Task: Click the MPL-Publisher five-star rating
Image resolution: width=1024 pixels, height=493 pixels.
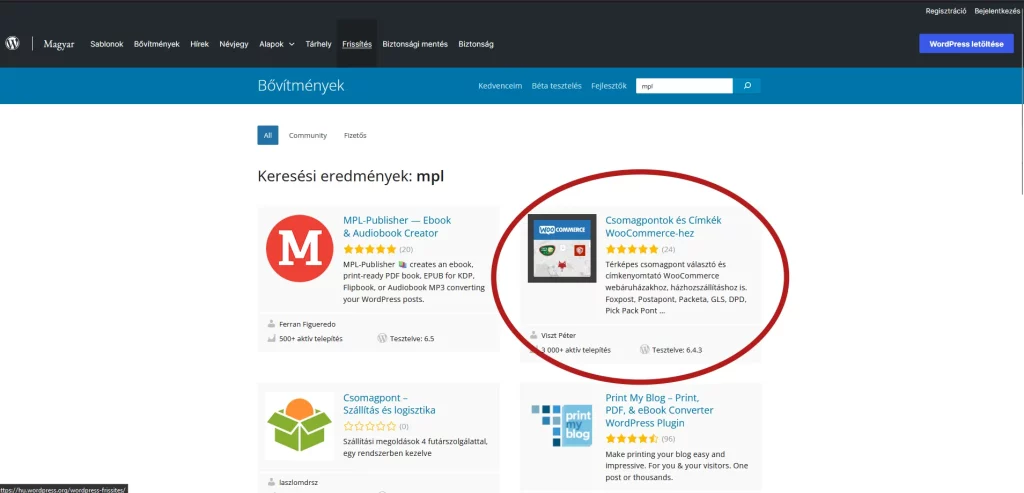Action: pos(369,249)
